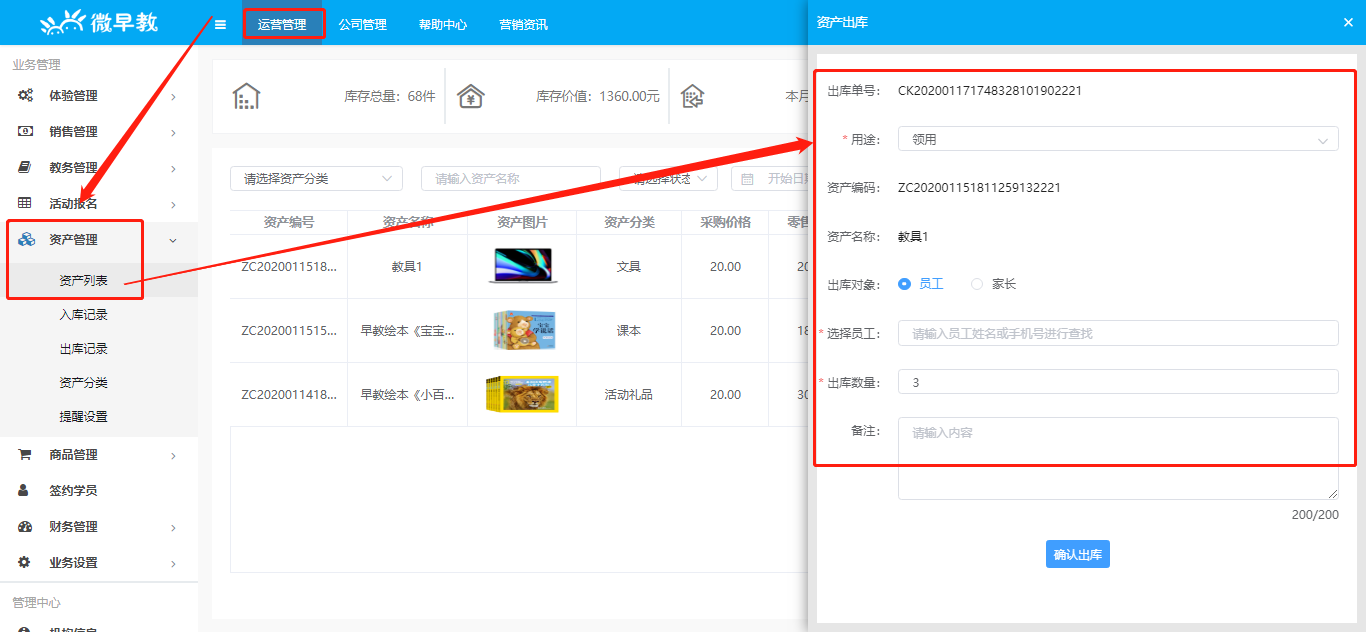The image size is (1366, 632).
Task: Open the 用途 dropdown
Action: (1118, 140)
